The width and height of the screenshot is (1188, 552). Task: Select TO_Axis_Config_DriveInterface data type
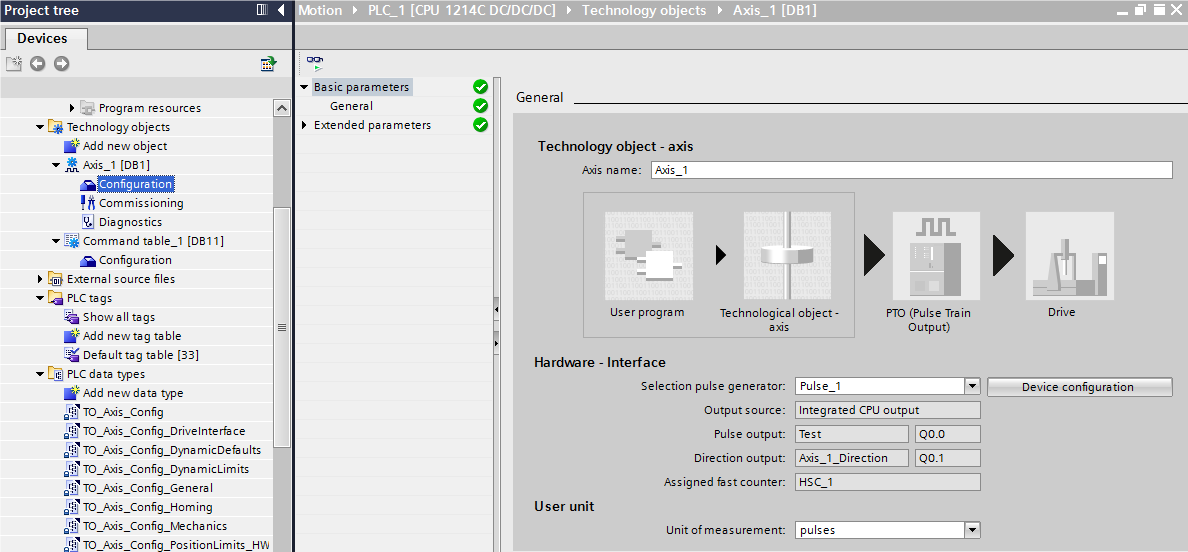[x=164, y=431]
